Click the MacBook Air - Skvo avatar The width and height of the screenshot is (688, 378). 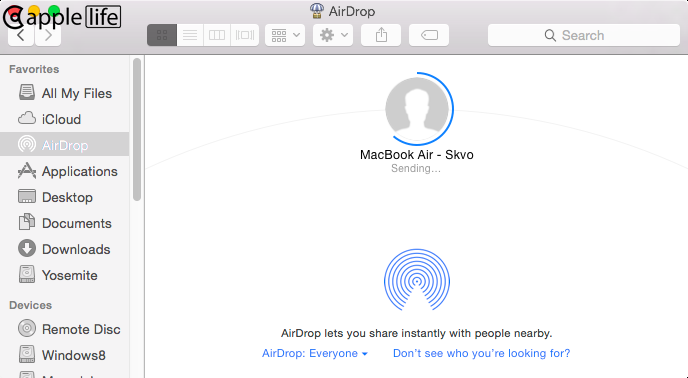(x=417, y=109)
